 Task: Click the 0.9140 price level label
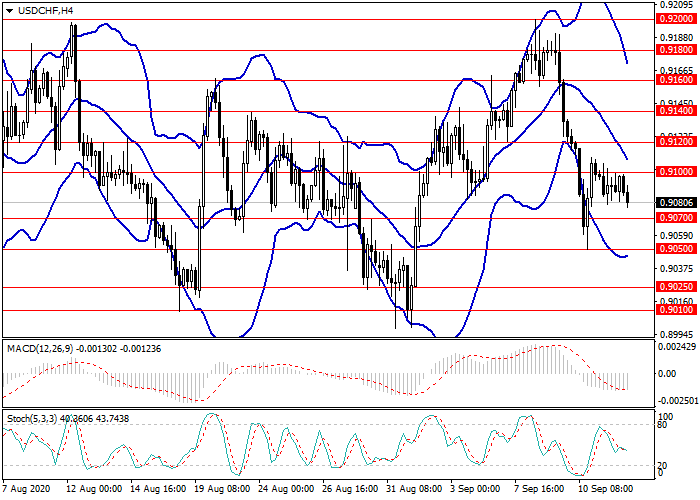669,111
